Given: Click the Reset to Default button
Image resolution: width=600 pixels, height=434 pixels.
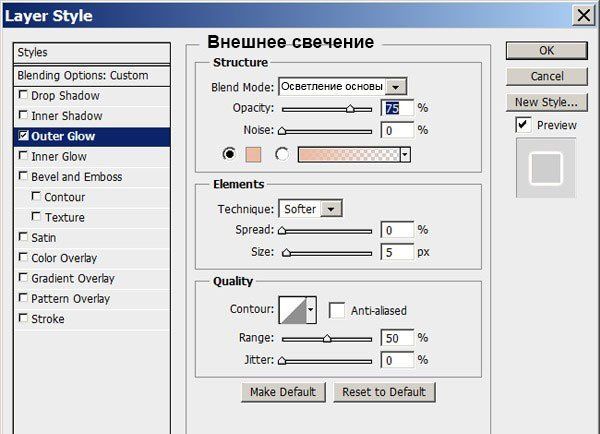Looking at the screenshot, I should tap(384, 392).
